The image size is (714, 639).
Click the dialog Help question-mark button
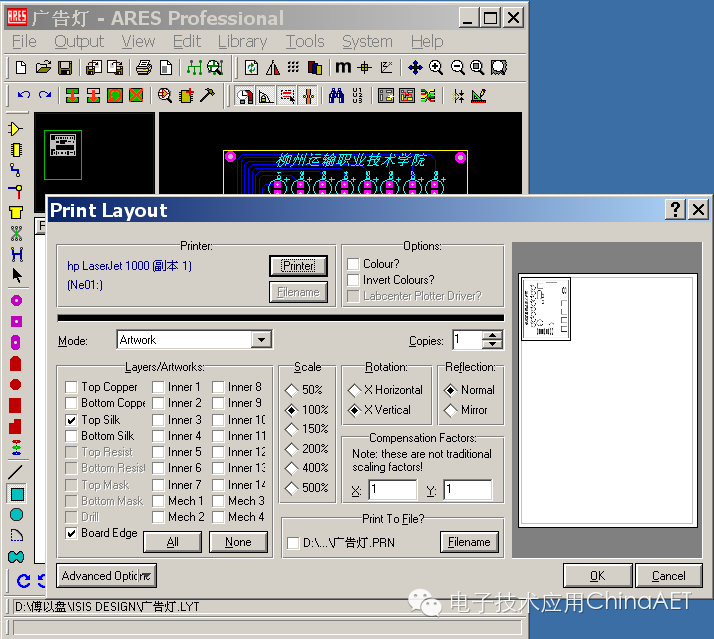coord(675,210)
